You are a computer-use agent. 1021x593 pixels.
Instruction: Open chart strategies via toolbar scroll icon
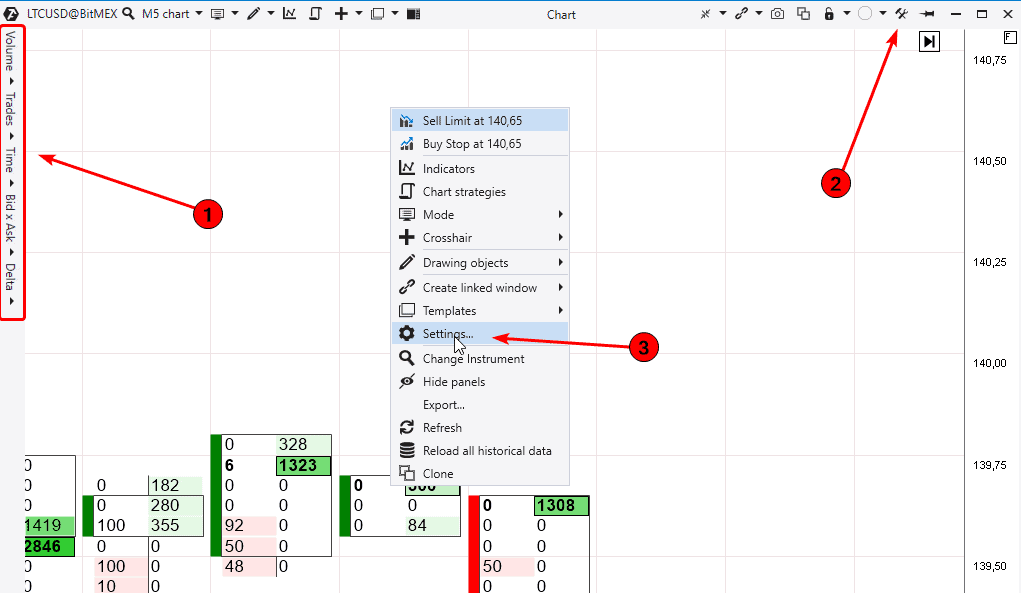315,14
